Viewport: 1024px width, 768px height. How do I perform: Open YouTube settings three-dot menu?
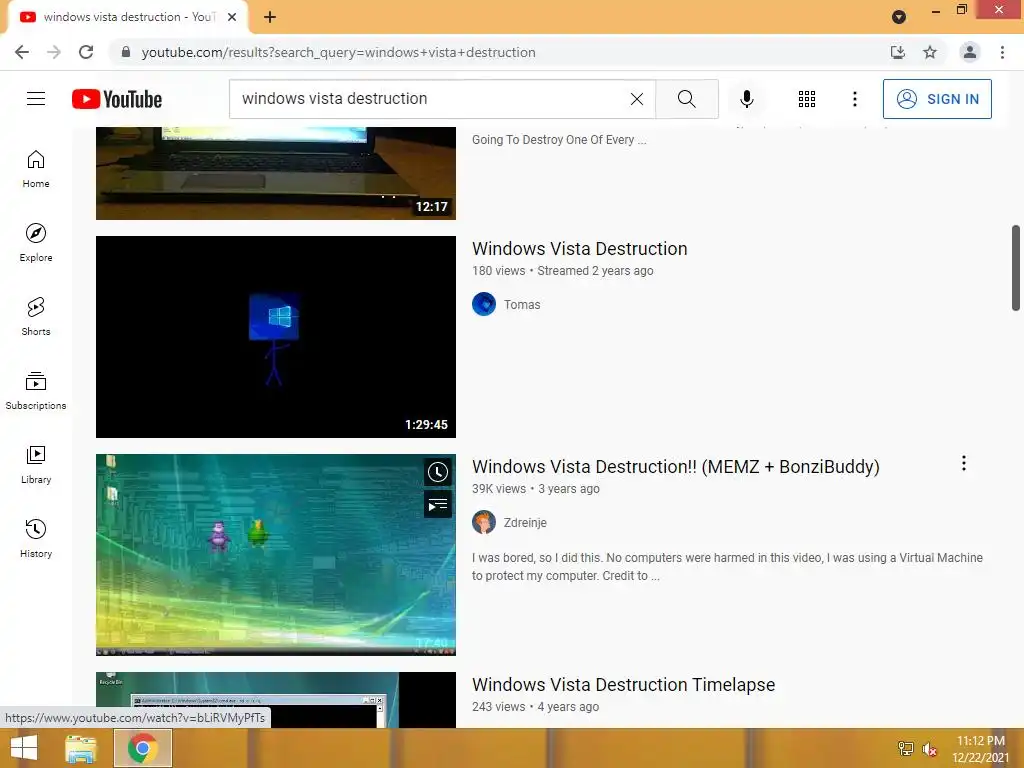click(x=854, y=99)
